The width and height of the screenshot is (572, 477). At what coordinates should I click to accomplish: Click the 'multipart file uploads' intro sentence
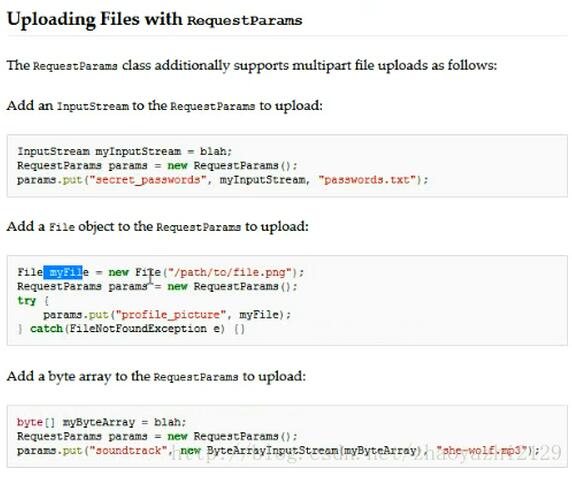click(x=252, y=66)
